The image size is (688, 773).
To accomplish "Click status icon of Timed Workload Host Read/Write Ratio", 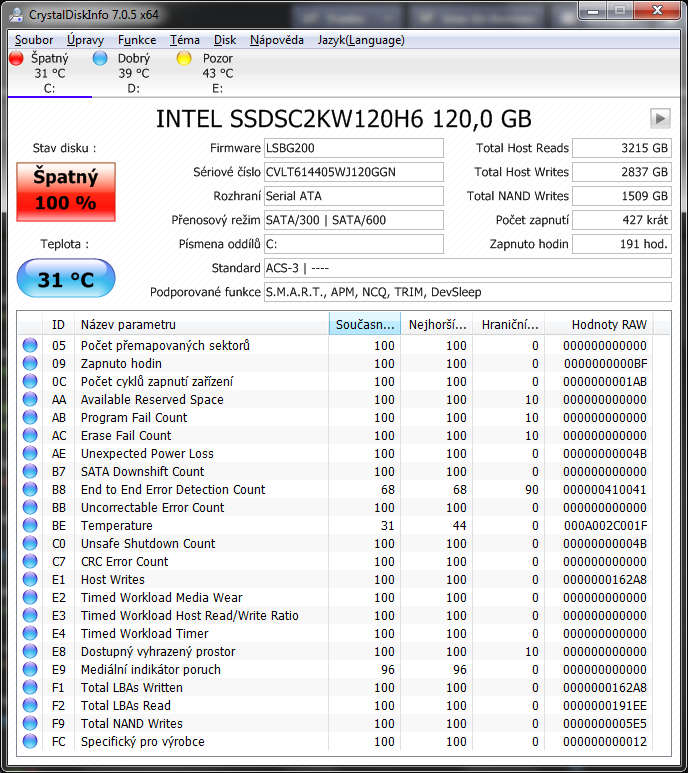I will (x=30, y=615).
